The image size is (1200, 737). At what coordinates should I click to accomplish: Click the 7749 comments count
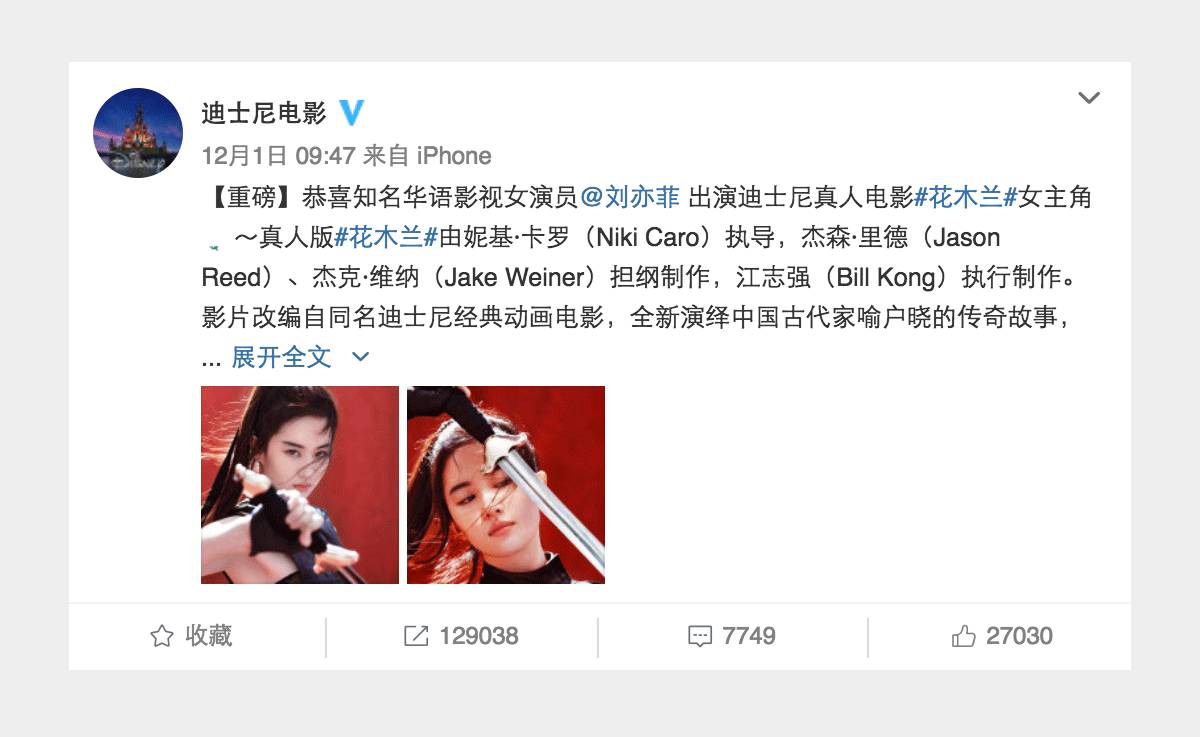749,636
